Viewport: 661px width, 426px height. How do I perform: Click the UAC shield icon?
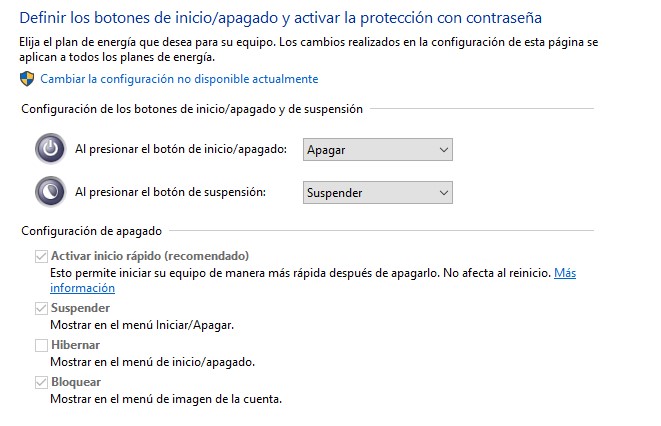[x=27, y=79]
